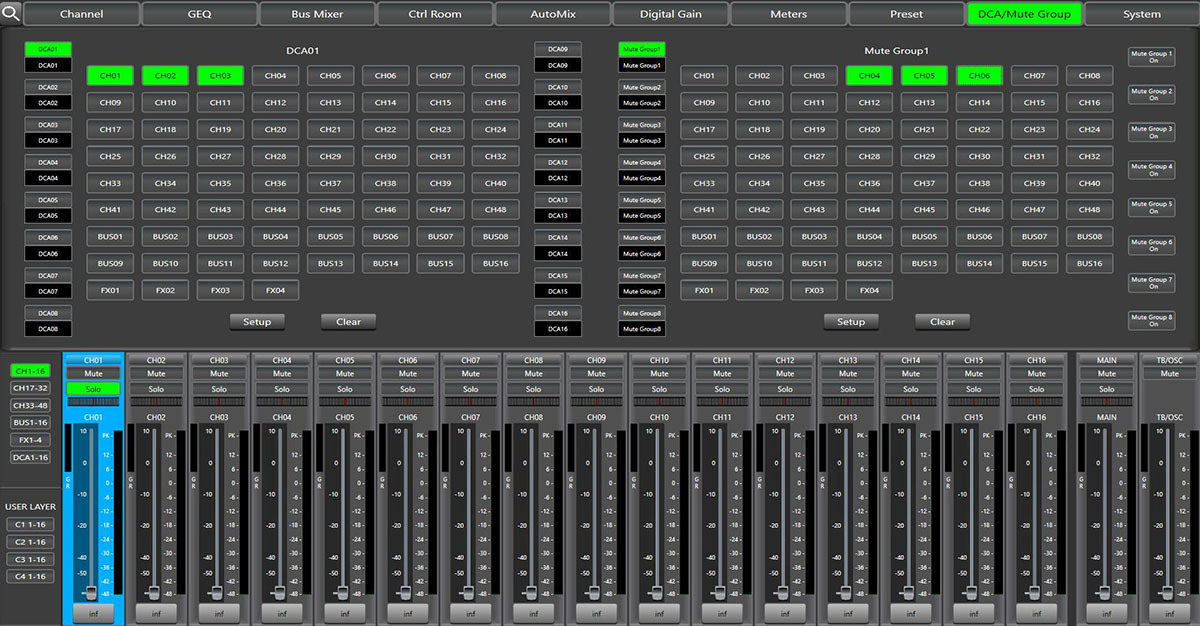Click the CH08 fader handle
Viewport: 1200px width, 626px height.
[x=533, y=592]
